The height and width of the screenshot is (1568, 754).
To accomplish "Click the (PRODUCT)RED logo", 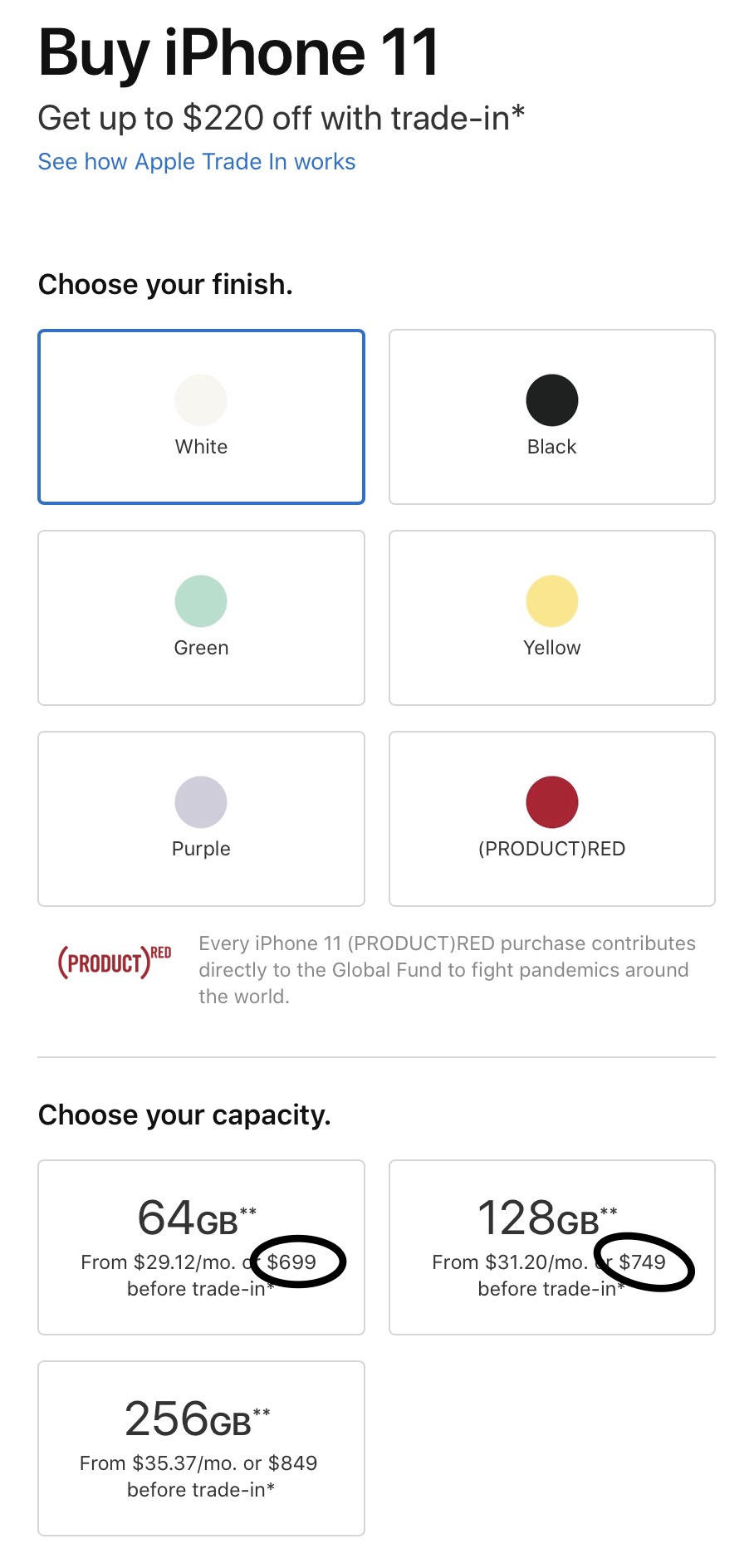I will click(x=115, y=963).
